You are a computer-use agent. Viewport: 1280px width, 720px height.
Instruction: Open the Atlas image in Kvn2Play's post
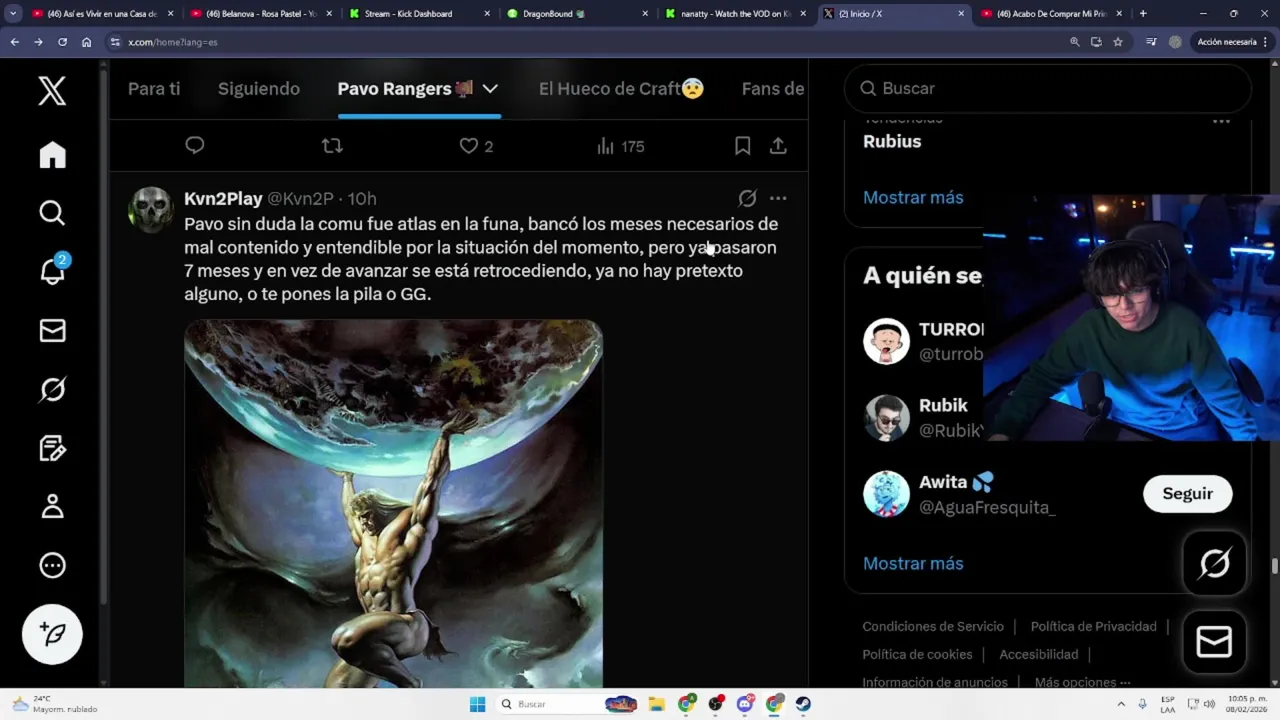tap(393, 503)
